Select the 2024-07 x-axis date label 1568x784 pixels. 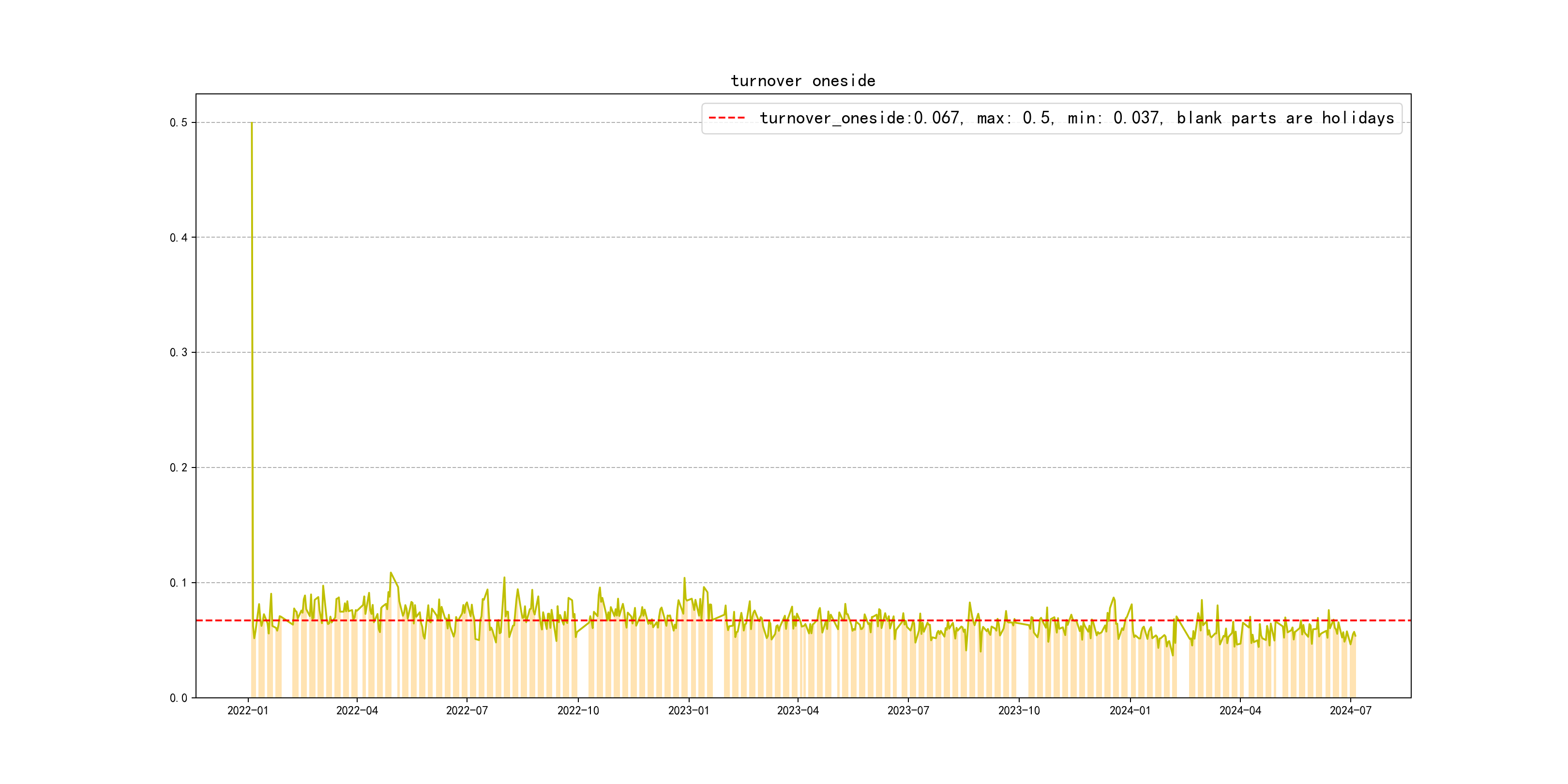pyautogui.click(x=1351, y=711)
